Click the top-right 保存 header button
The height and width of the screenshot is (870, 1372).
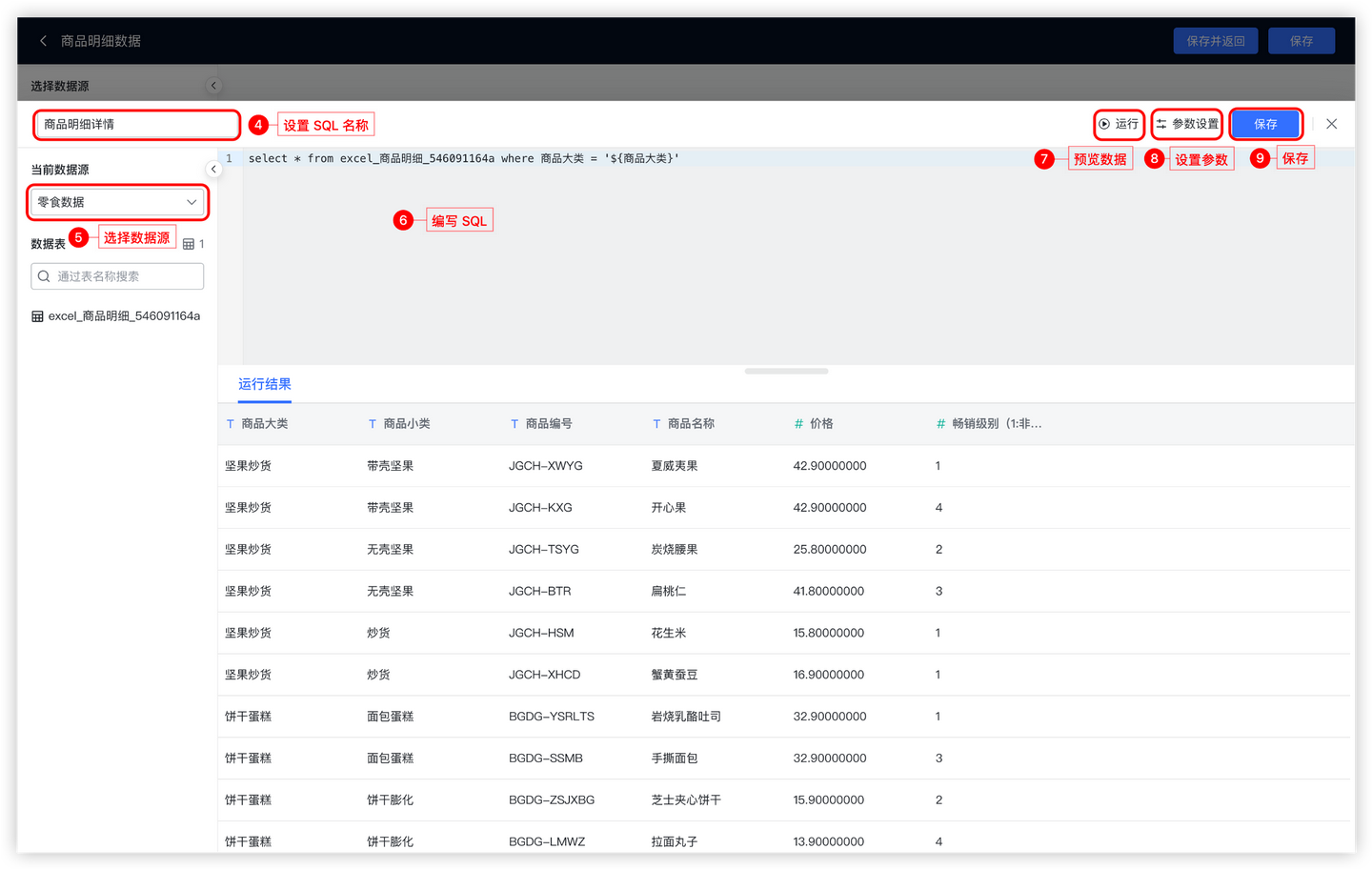(x=1301, y=41)
